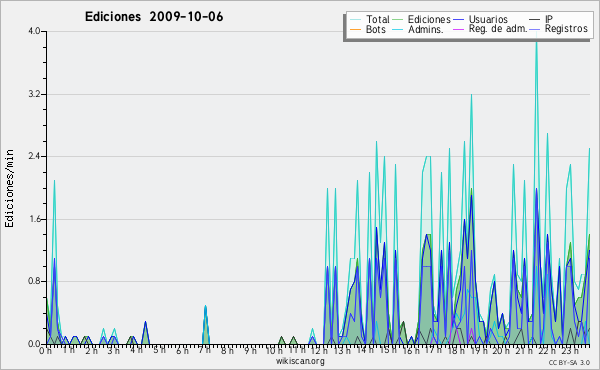Image resolution: width=600 pixels, height=370 pixels.
Task: Click the 'CC BY-SA 3.0' license text
Action: coord(569,362)
